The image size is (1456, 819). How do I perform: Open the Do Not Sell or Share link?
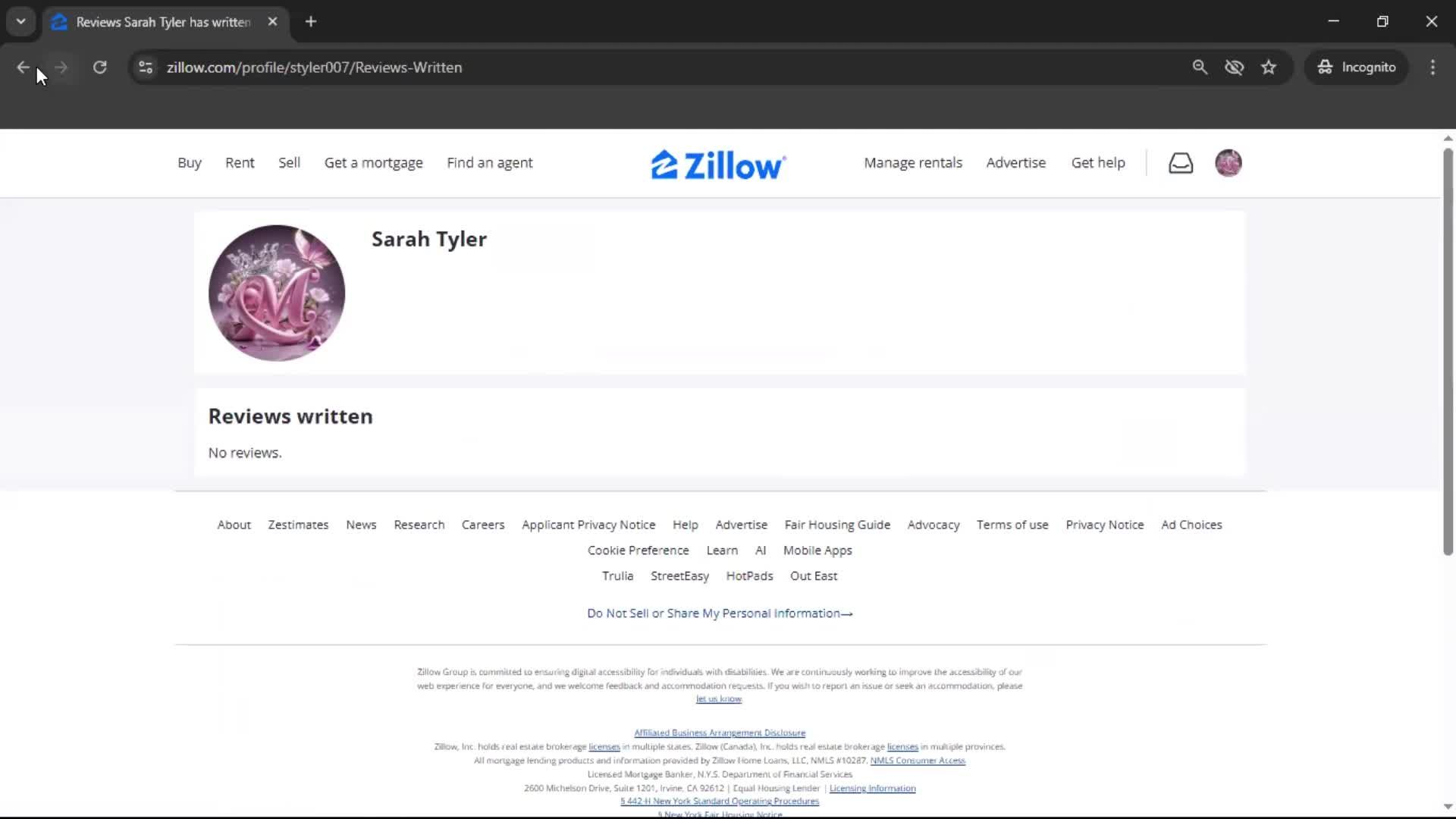[x=719, y=613]
